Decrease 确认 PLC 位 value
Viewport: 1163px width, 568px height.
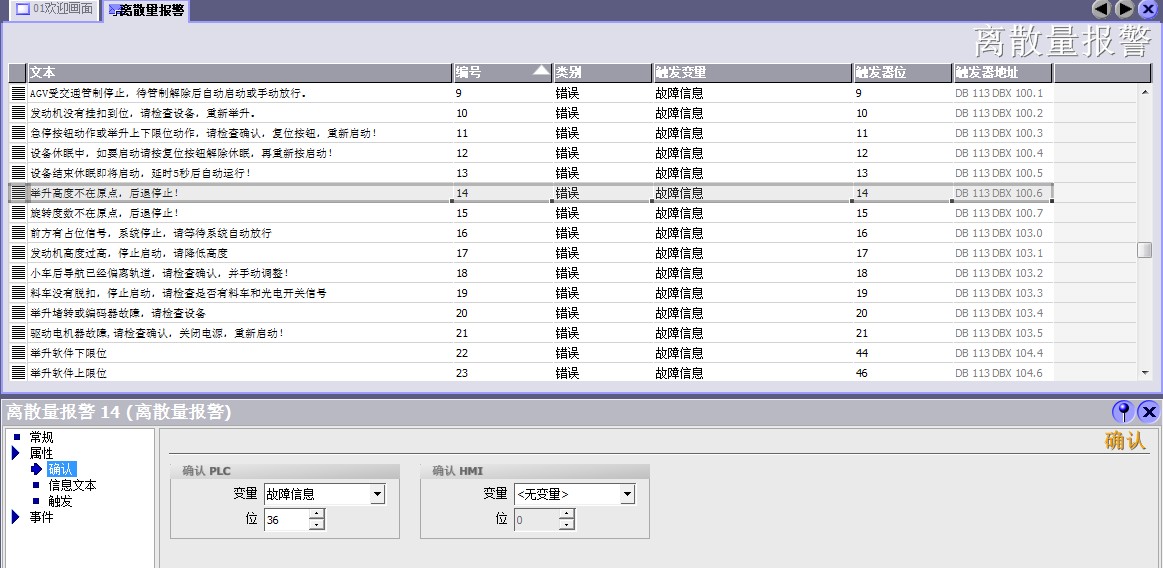[x=317, y=525]
